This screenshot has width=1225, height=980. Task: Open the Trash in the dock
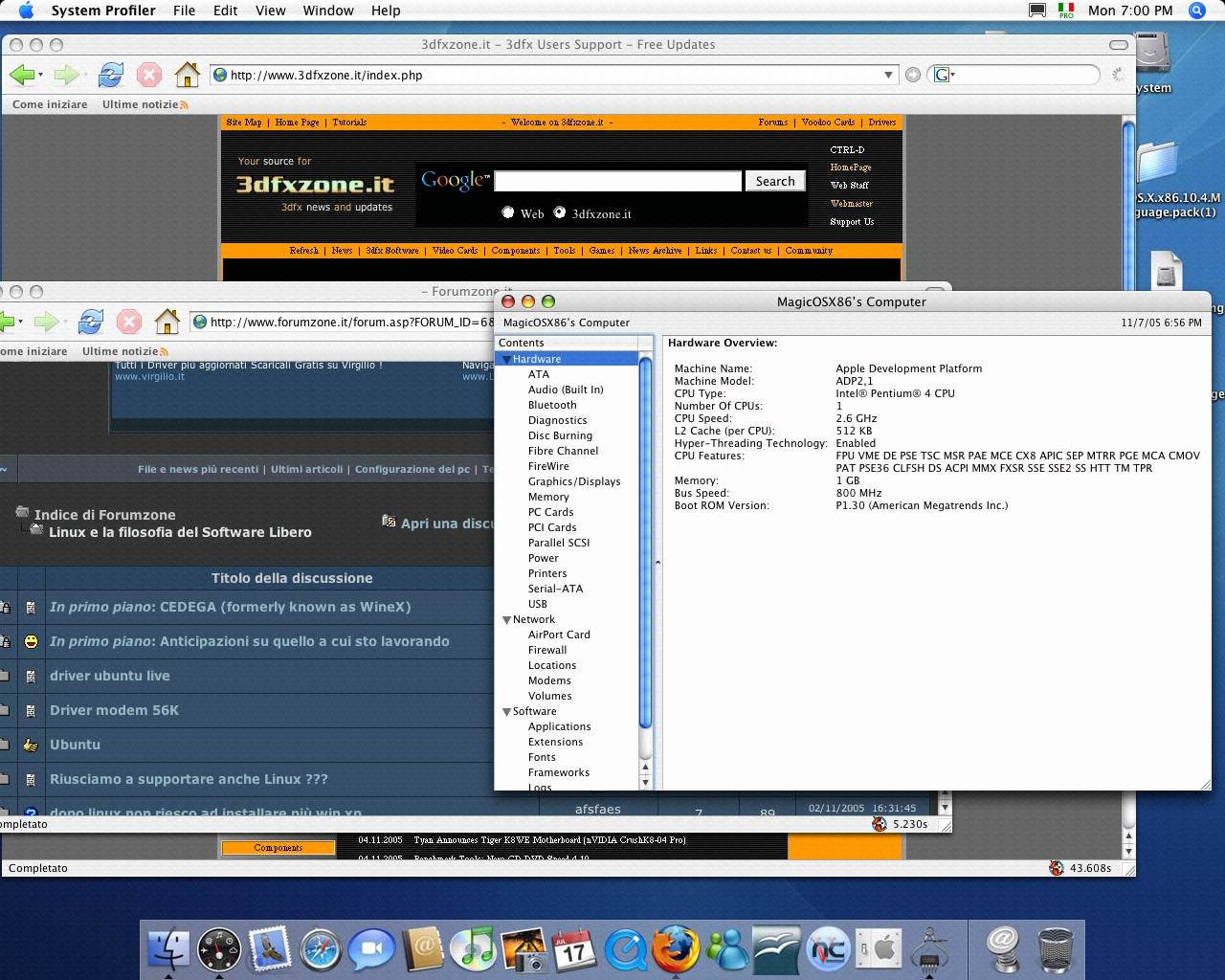[1055, 949]
